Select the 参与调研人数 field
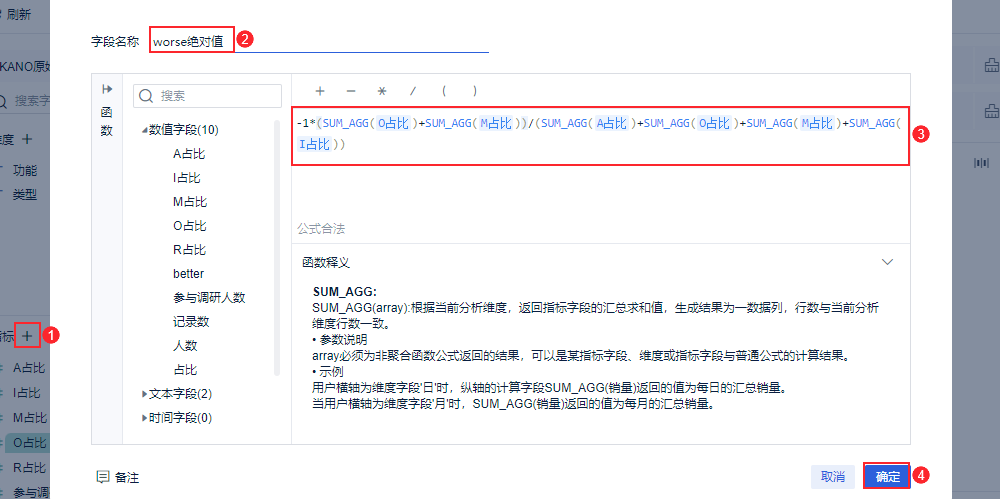The width and height of the screenshot is (1000, 499). (x=209, y=297)
